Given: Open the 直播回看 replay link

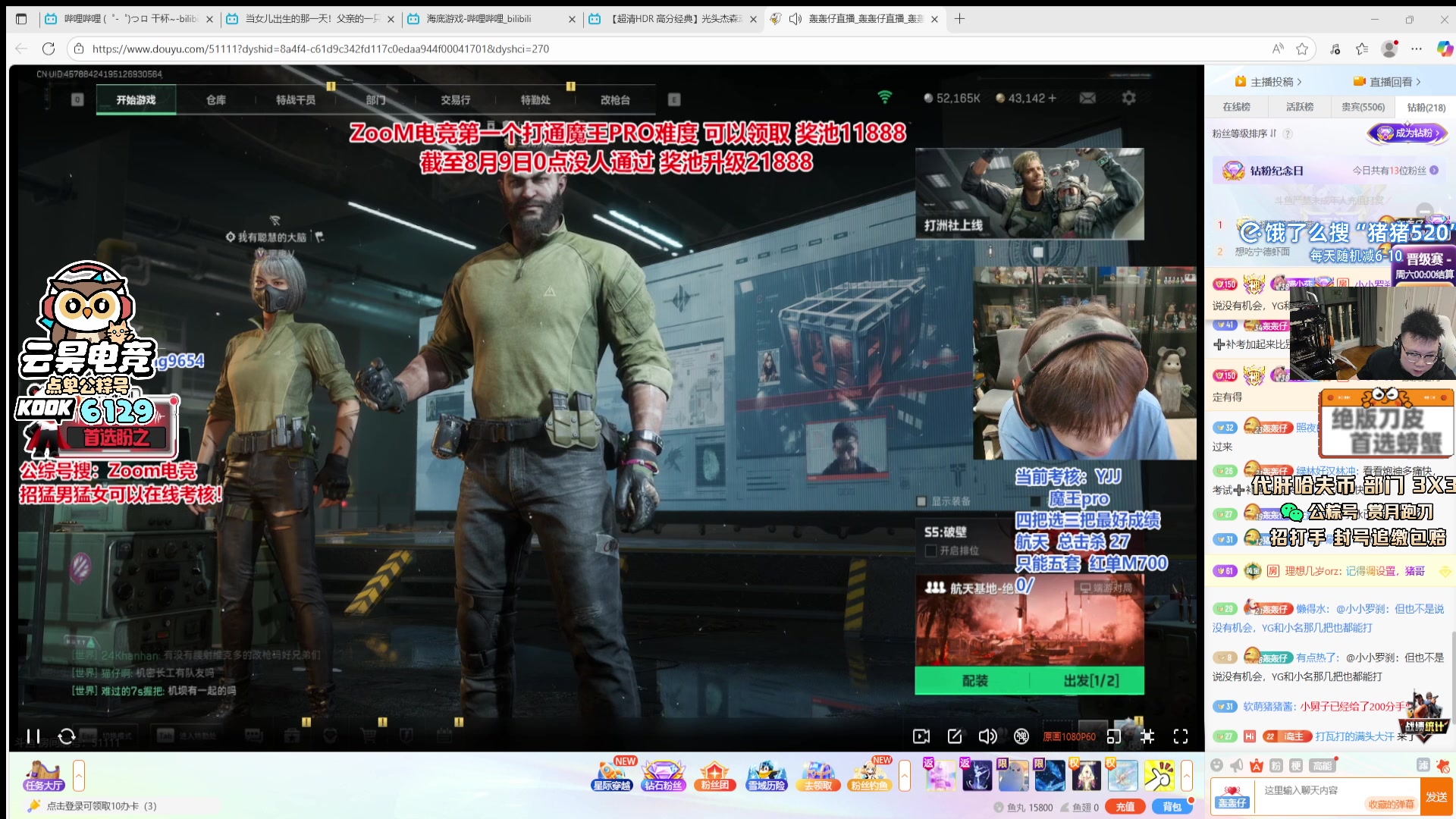Looking at the screenshot, I should 1387,82.
